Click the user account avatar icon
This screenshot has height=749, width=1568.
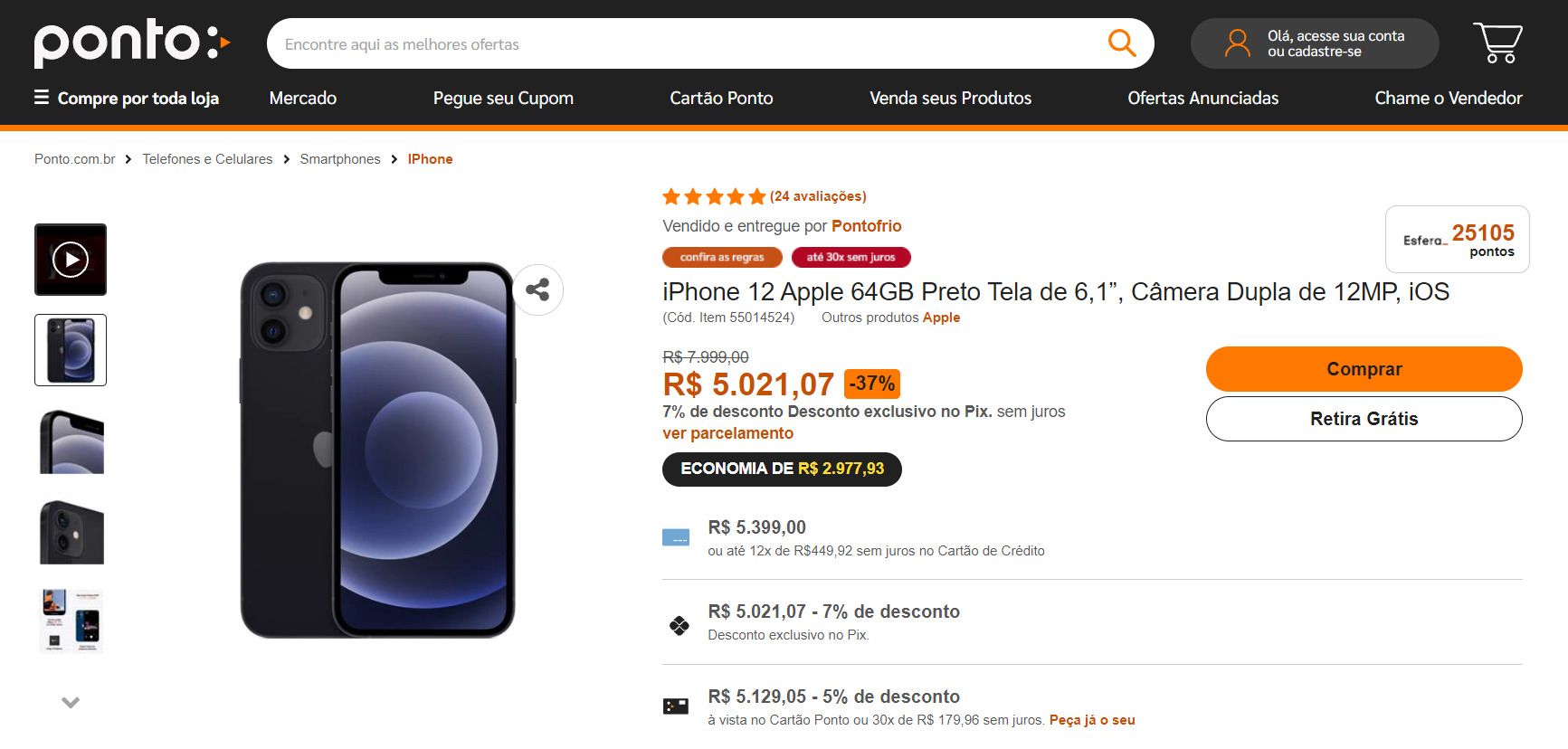[x=1237, y=43]
